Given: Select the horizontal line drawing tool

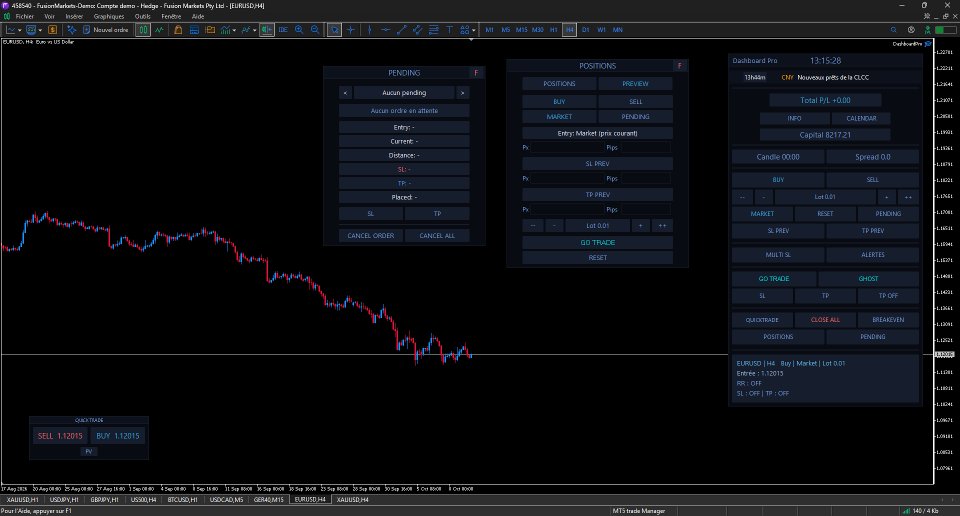Looking at the screenshot, I should (386, 29).
